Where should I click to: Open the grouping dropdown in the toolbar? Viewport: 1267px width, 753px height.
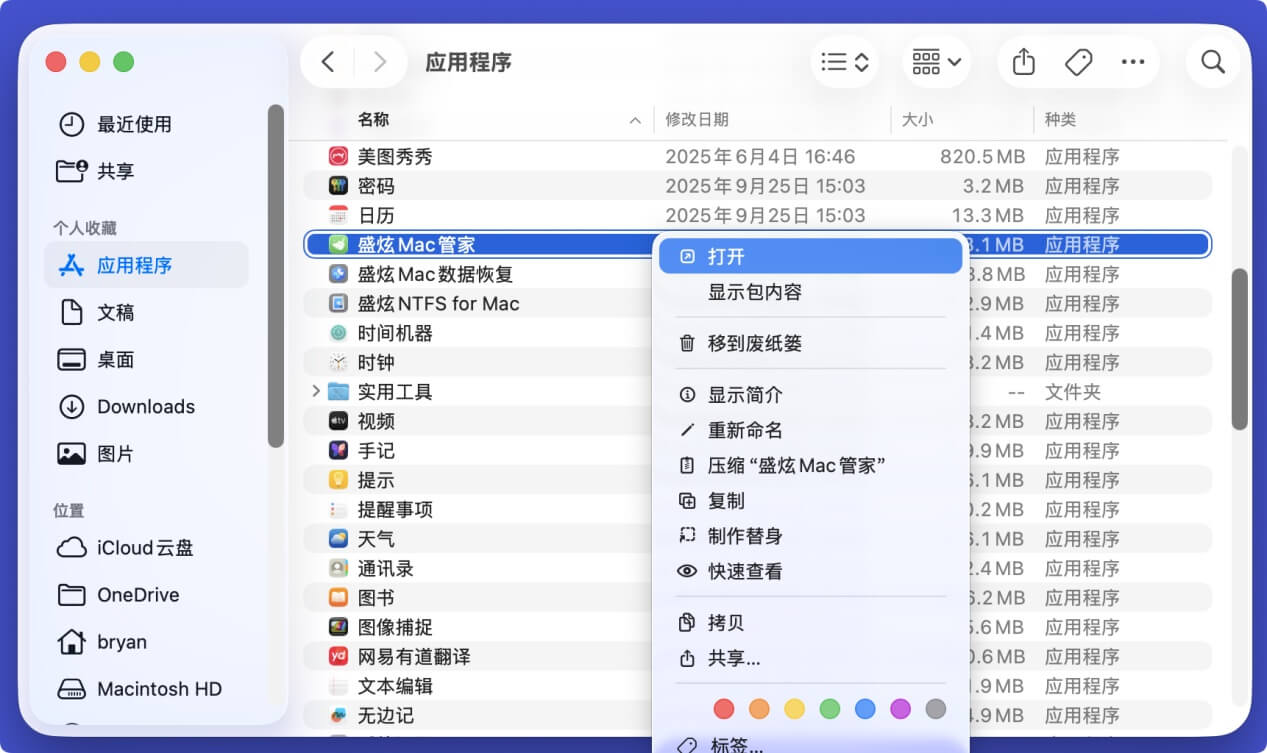coord(935,61)
